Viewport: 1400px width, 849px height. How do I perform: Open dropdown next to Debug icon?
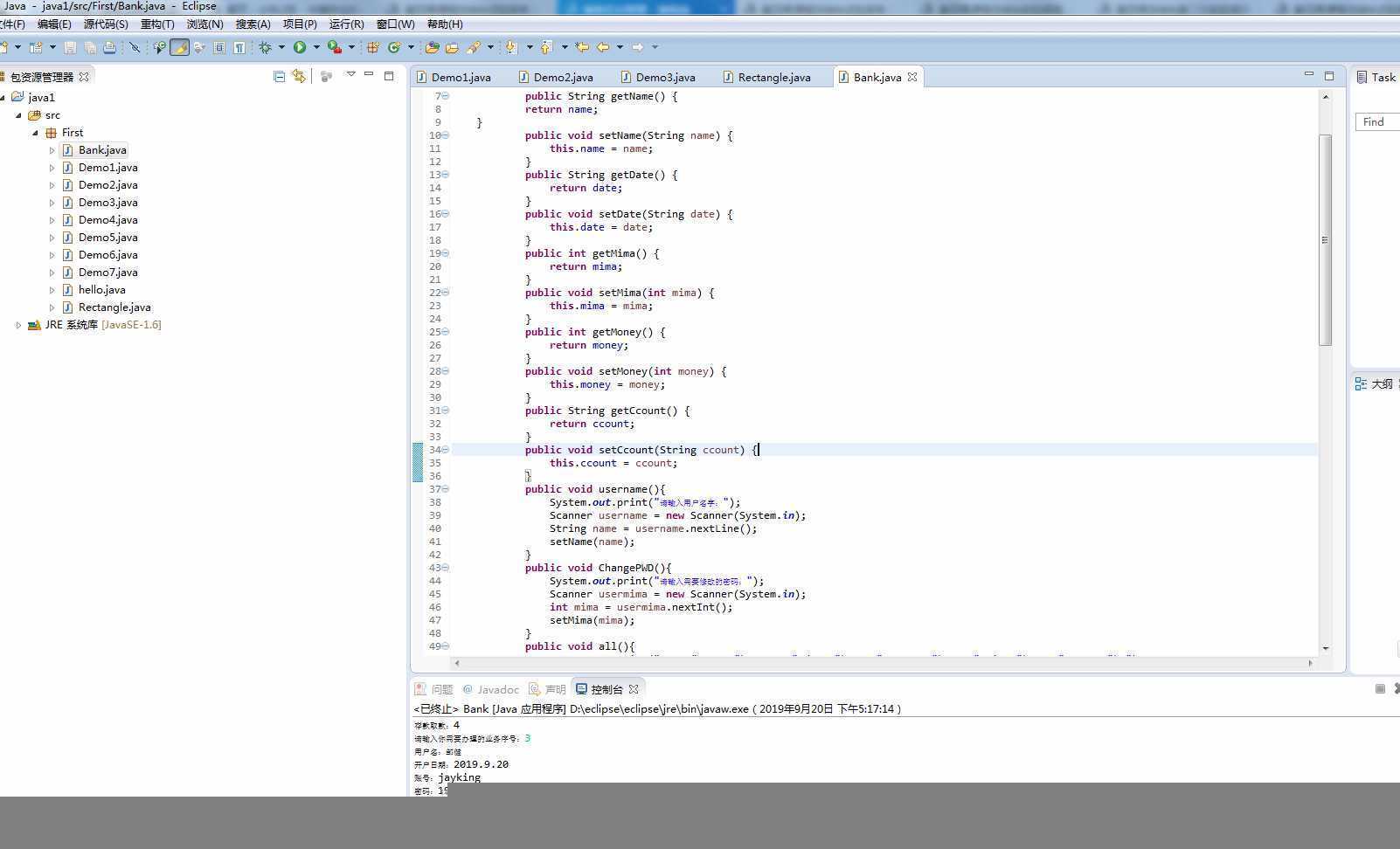click(x=281, y=47)
